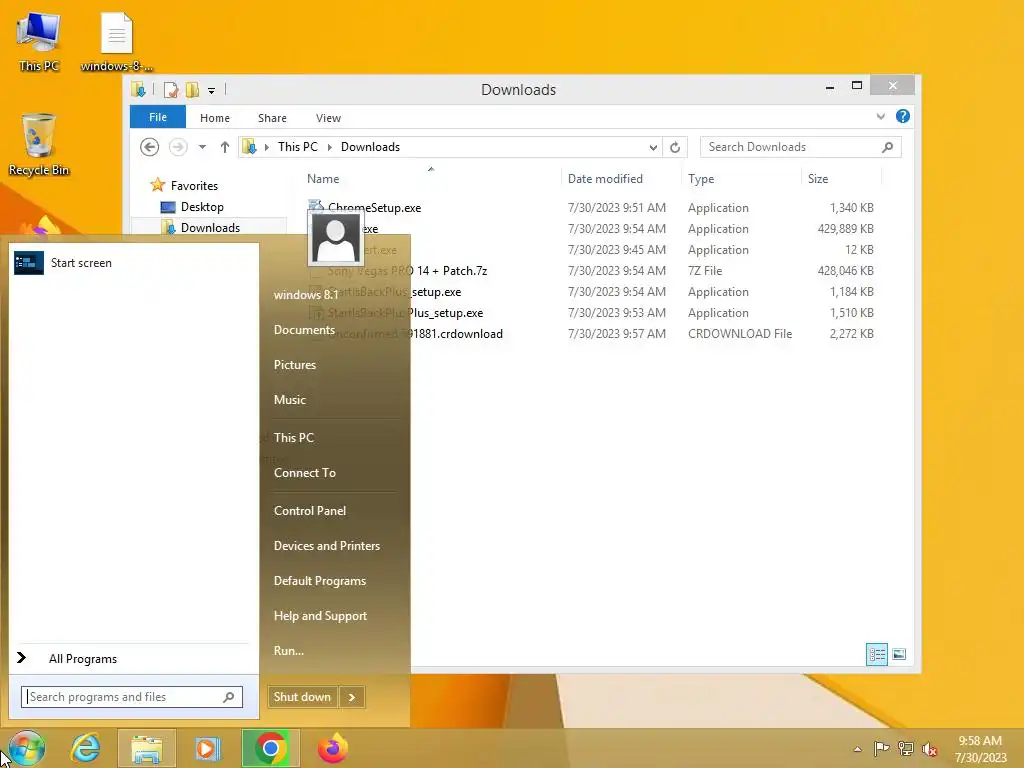This screenshot has width=1024, height=768.
Task: Open Help and Support from Start menu
Action: pyautogui.click(x=320, y=616)
